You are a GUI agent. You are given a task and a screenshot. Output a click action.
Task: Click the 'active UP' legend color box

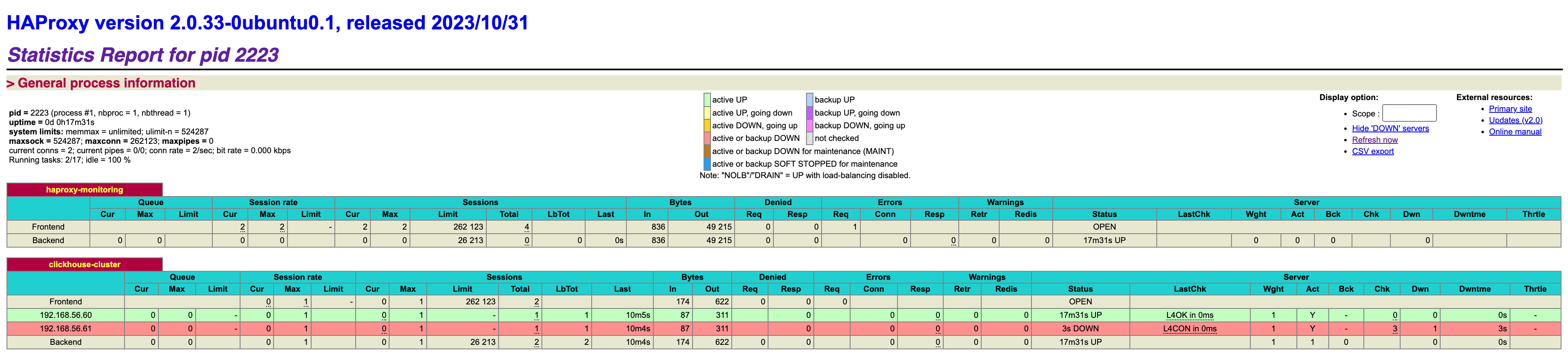click(707, 100)
